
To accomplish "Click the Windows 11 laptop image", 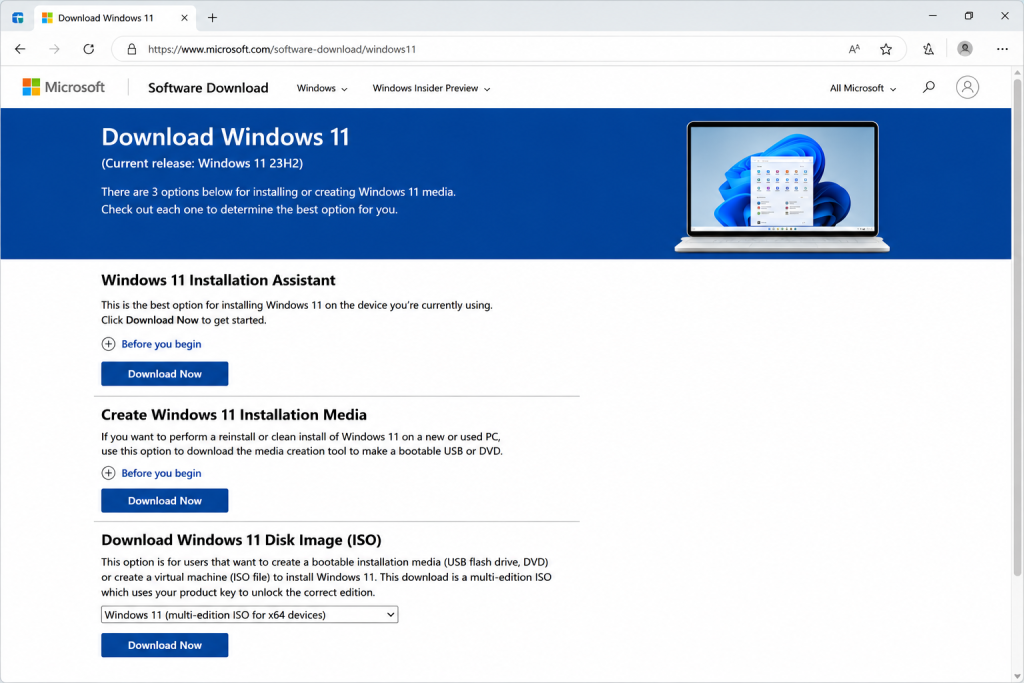I will click(x=782, y=186).
